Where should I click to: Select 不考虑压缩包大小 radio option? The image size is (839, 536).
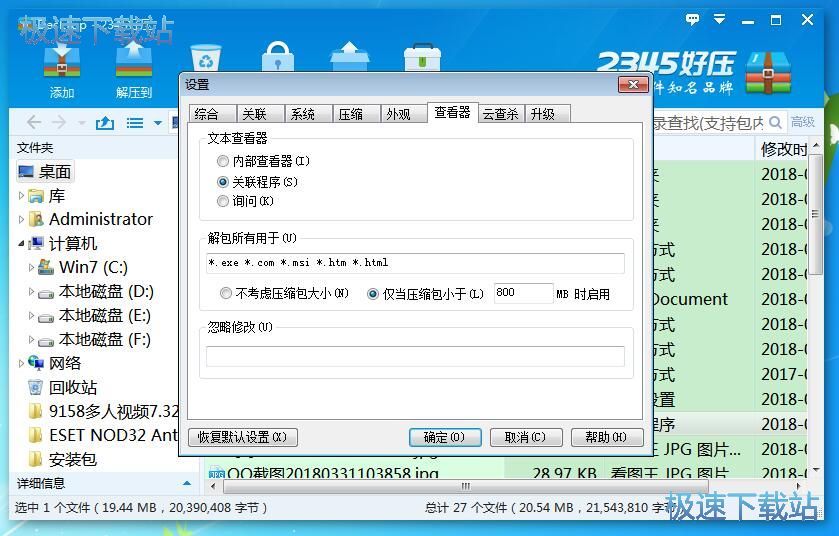tap(226, 293)
